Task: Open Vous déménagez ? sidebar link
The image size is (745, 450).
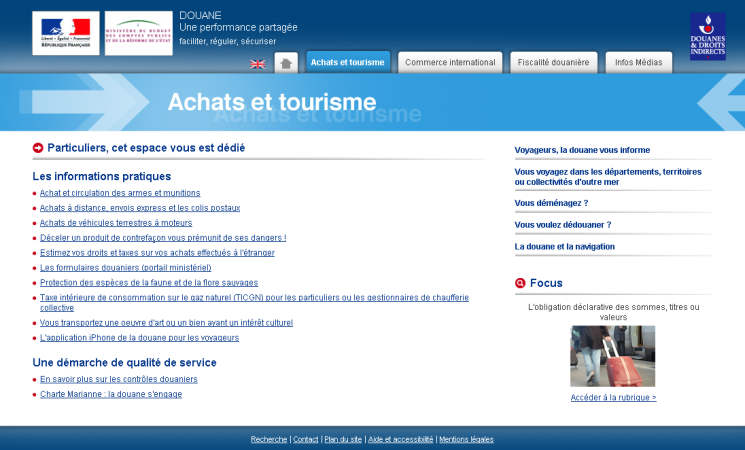Action: [x=551, y=203]
